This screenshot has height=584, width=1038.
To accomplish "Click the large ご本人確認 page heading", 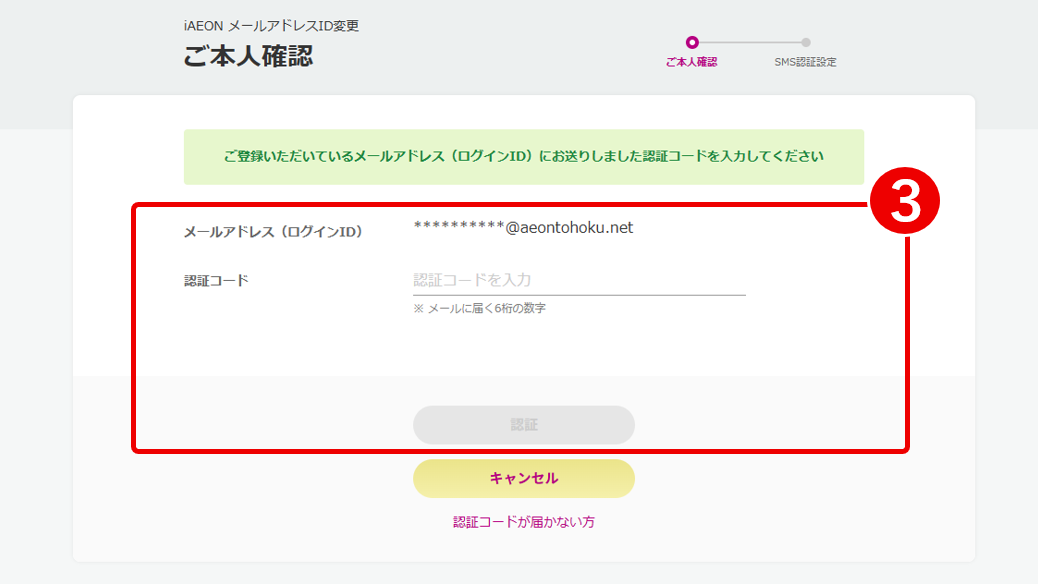I will pos(248,56).
